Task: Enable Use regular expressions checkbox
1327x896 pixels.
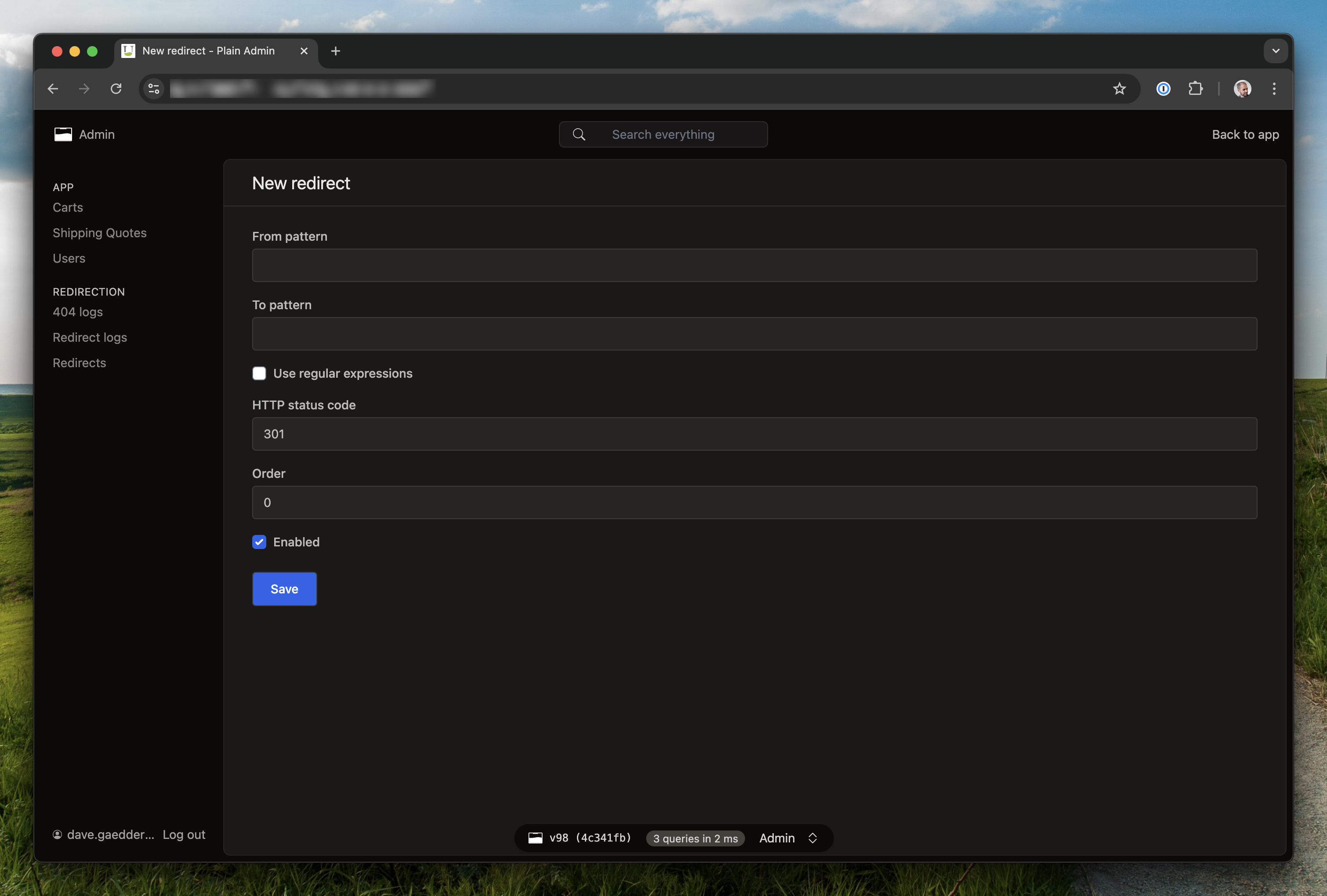Action: click(x=259, y=373)
